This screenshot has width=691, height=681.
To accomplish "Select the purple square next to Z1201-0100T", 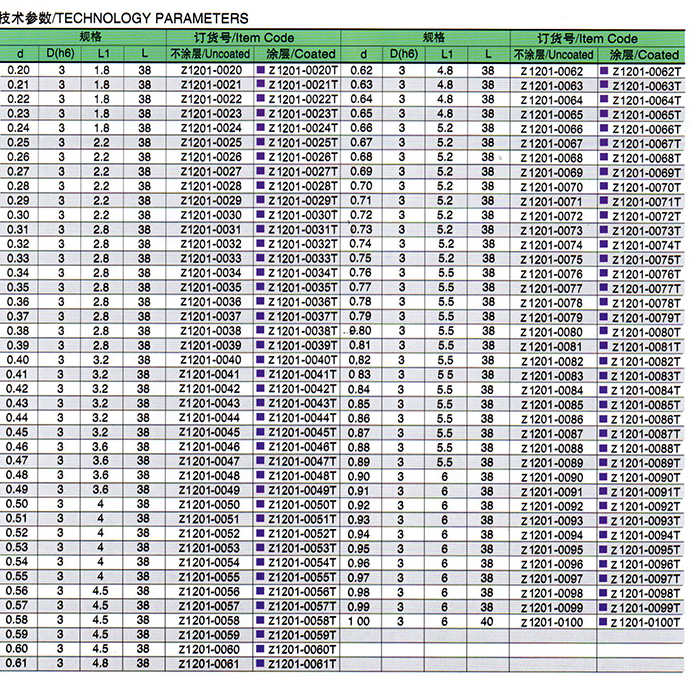I will pyautogui.click(x=604, y=623).
